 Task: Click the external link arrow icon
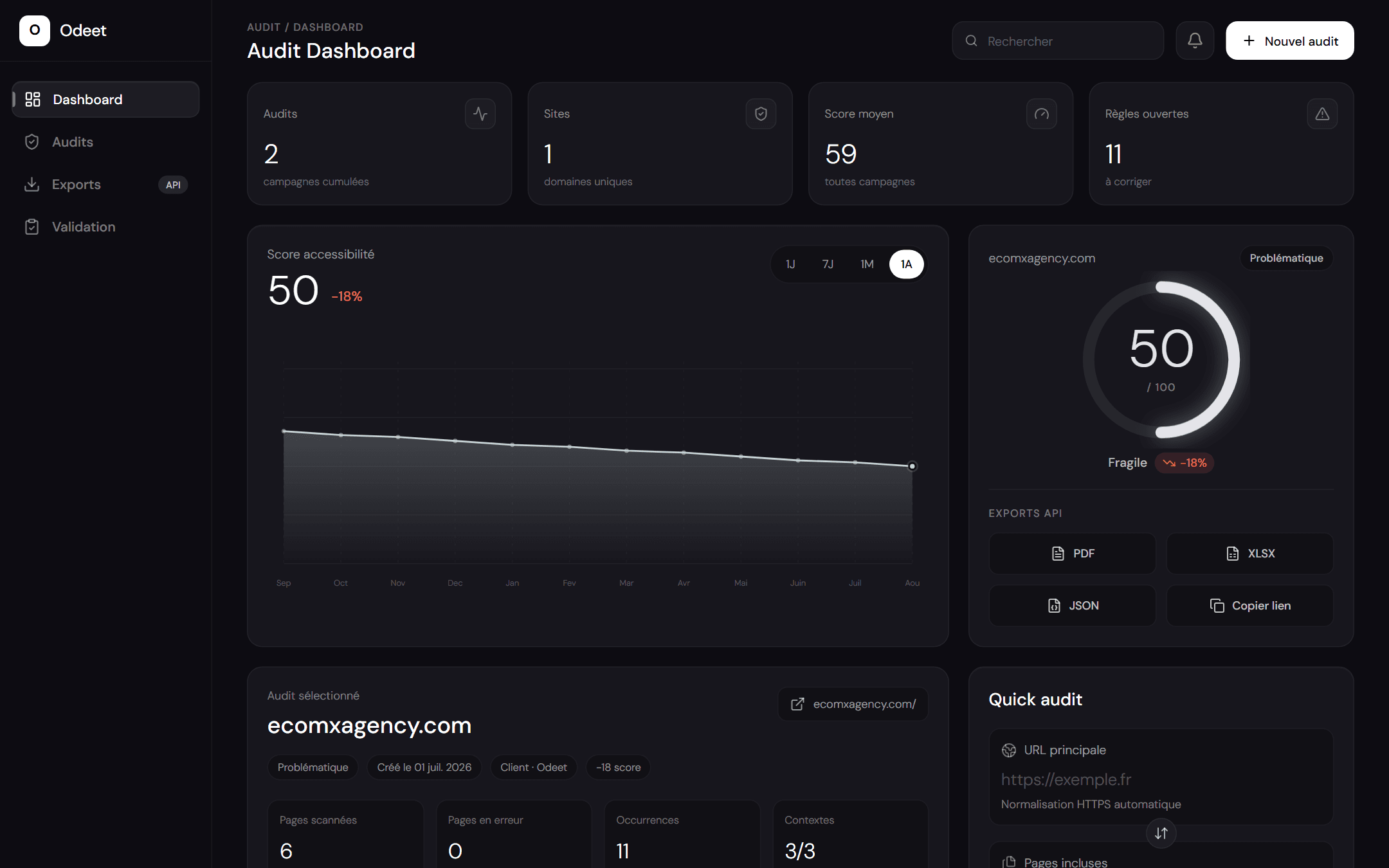point(797,704)
